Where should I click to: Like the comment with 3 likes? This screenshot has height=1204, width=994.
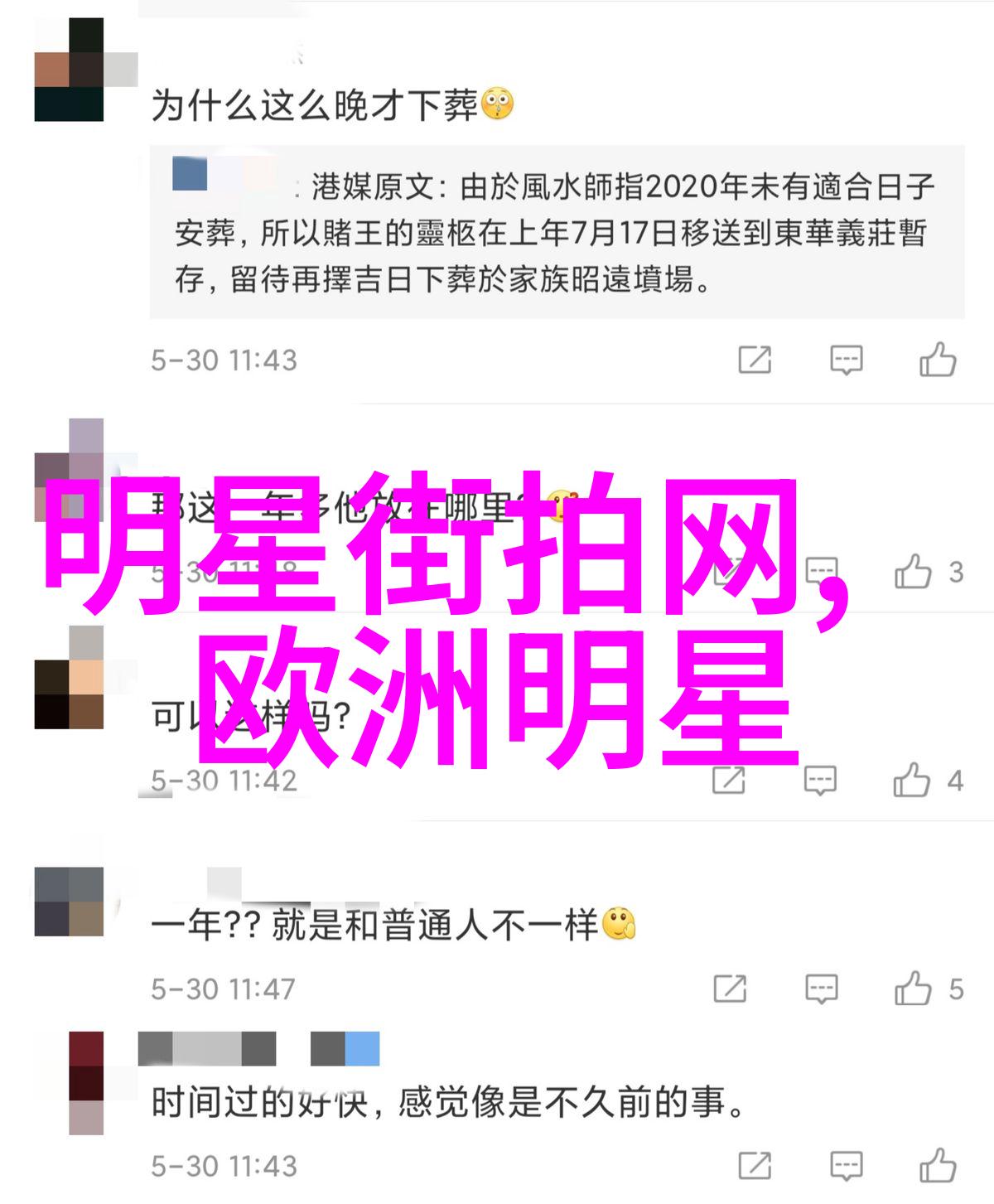(913, 572)
